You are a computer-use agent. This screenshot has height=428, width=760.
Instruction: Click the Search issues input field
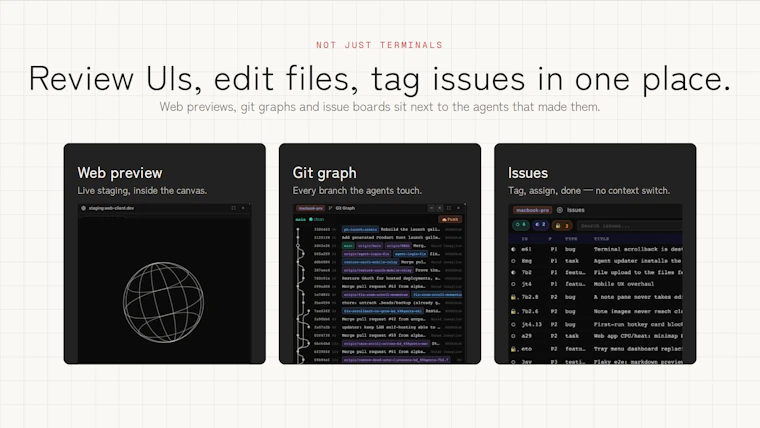[x=630, y=225]
